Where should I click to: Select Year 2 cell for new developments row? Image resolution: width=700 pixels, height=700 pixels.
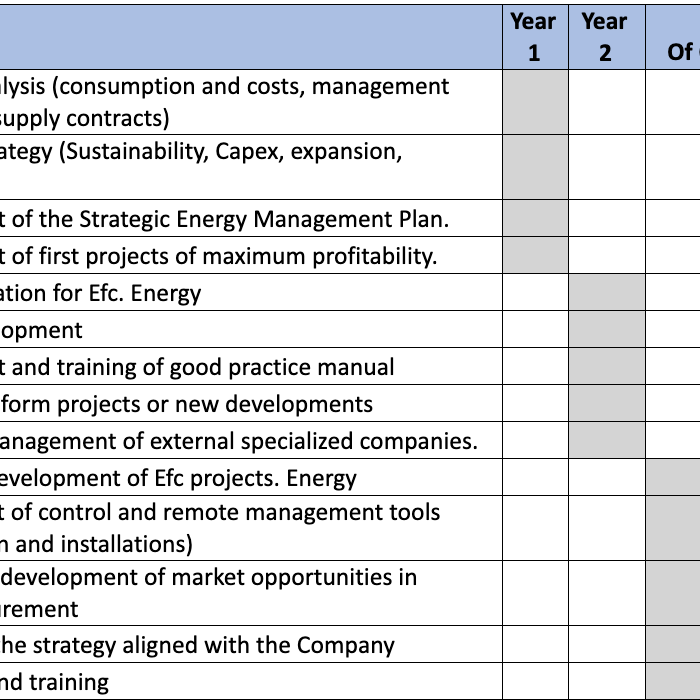[607, 404]
